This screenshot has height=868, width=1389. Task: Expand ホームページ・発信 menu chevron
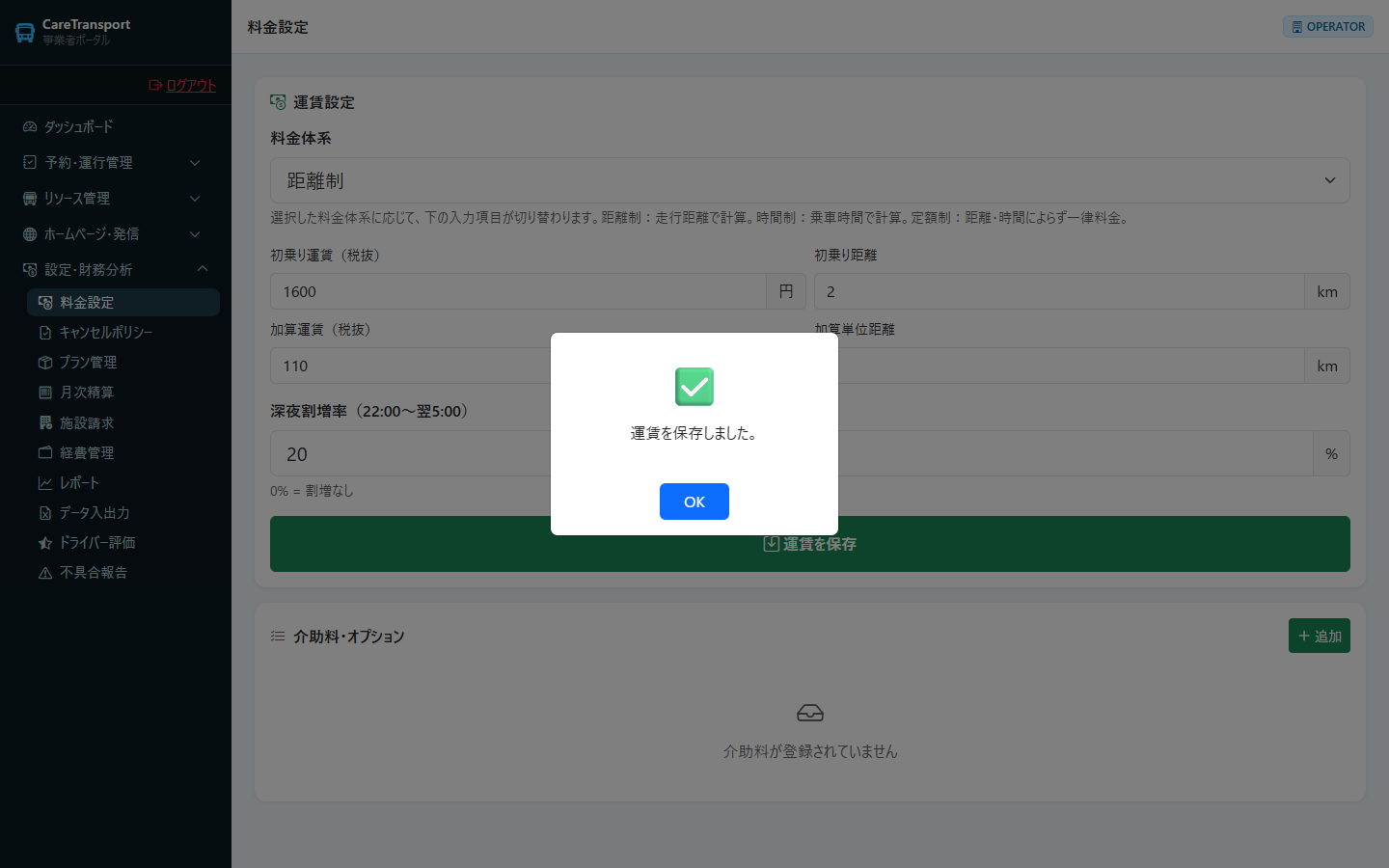point(195,234)
